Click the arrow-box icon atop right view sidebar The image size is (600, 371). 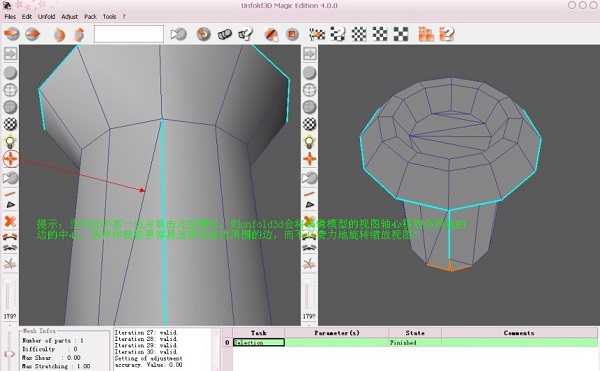pos(309,54)
